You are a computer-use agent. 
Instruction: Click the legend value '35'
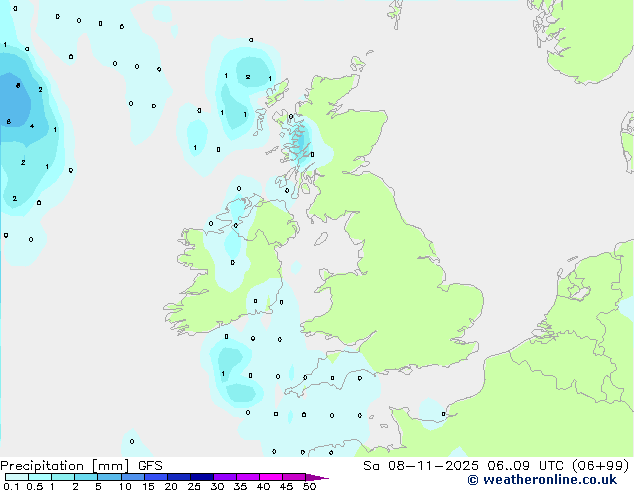[x=240, y=486]
